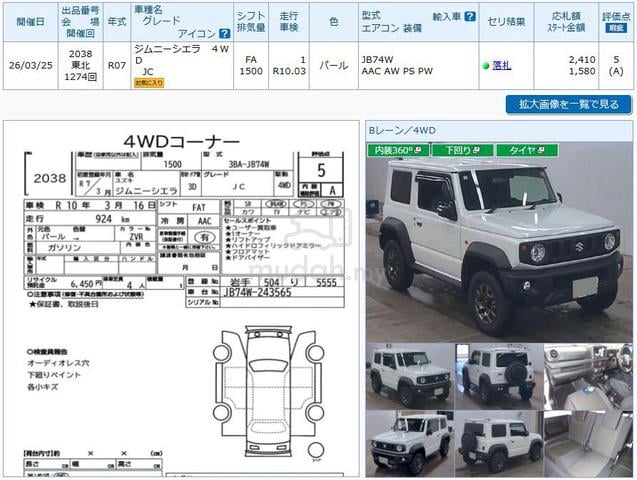
Task: Click the 出品番号 会場 開催回 header
Action: [x=80, y=22]
